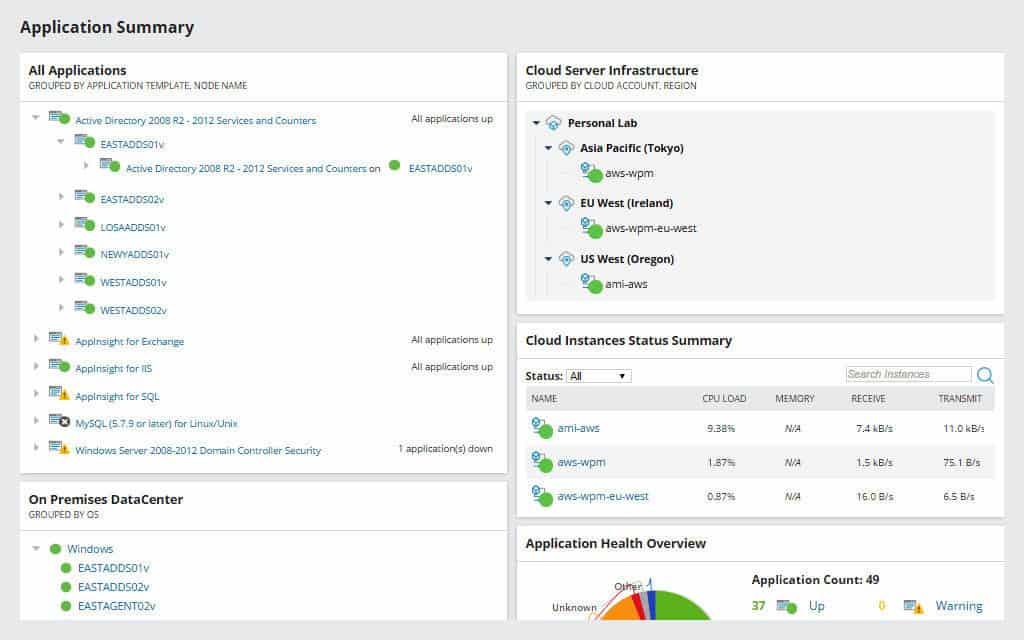Click the ami-aws icon in the instances table

tap(541, 428)
